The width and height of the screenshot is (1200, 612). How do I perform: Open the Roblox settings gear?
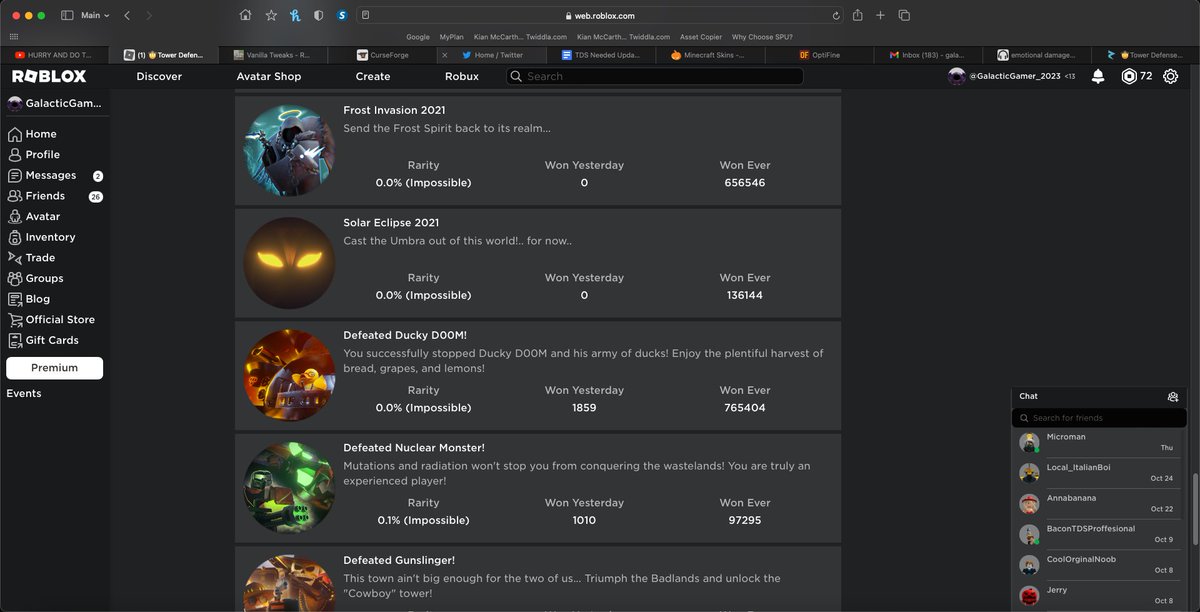click(x=1170, y=76)
